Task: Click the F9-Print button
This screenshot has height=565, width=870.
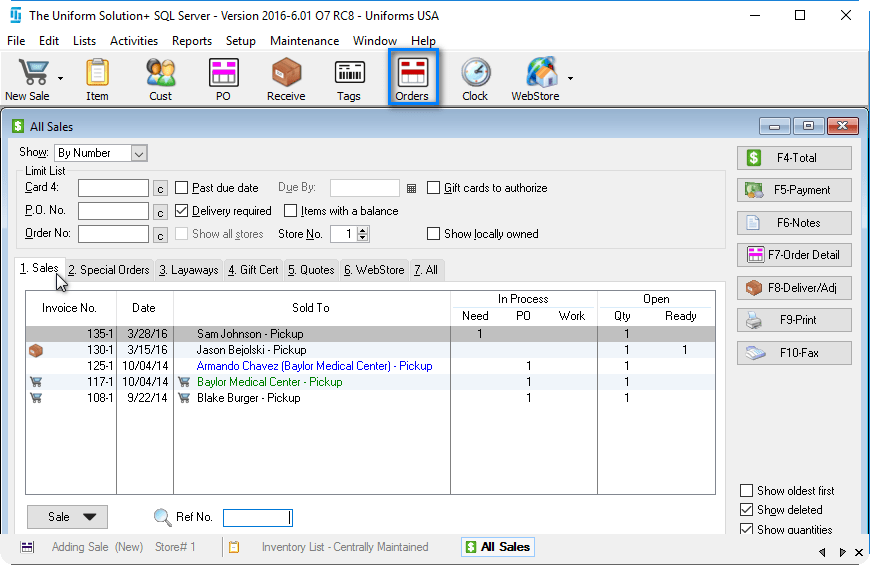Action: pos(794,320)
